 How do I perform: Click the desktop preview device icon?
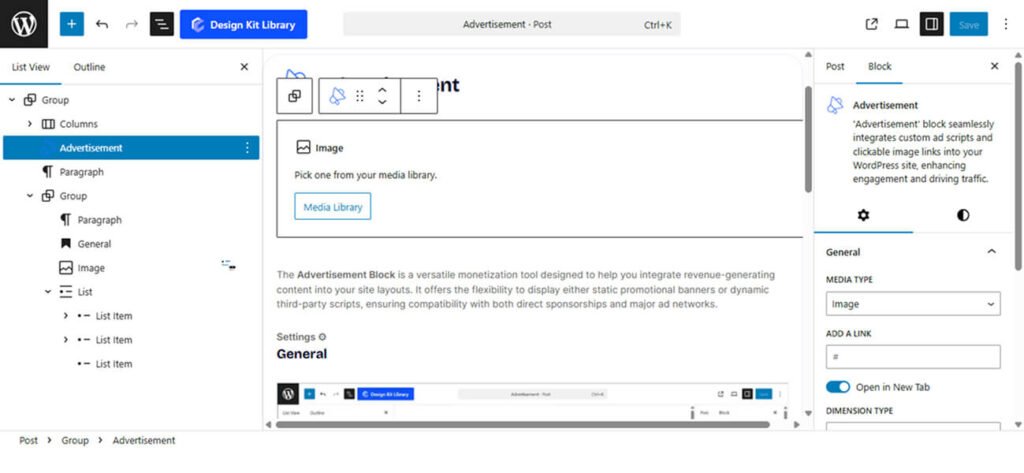[x=901, y=25]
